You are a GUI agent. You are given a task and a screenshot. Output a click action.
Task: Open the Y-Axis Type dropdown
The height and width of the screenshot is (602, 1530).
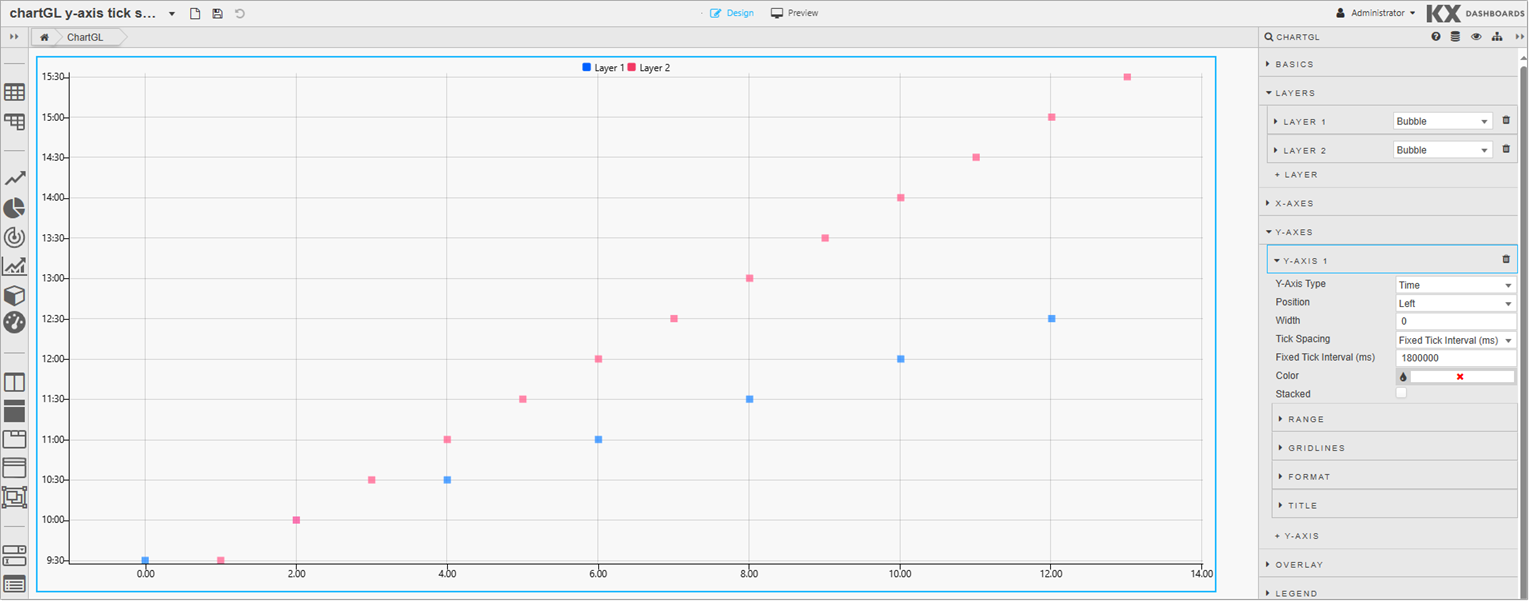(1455, 285)
